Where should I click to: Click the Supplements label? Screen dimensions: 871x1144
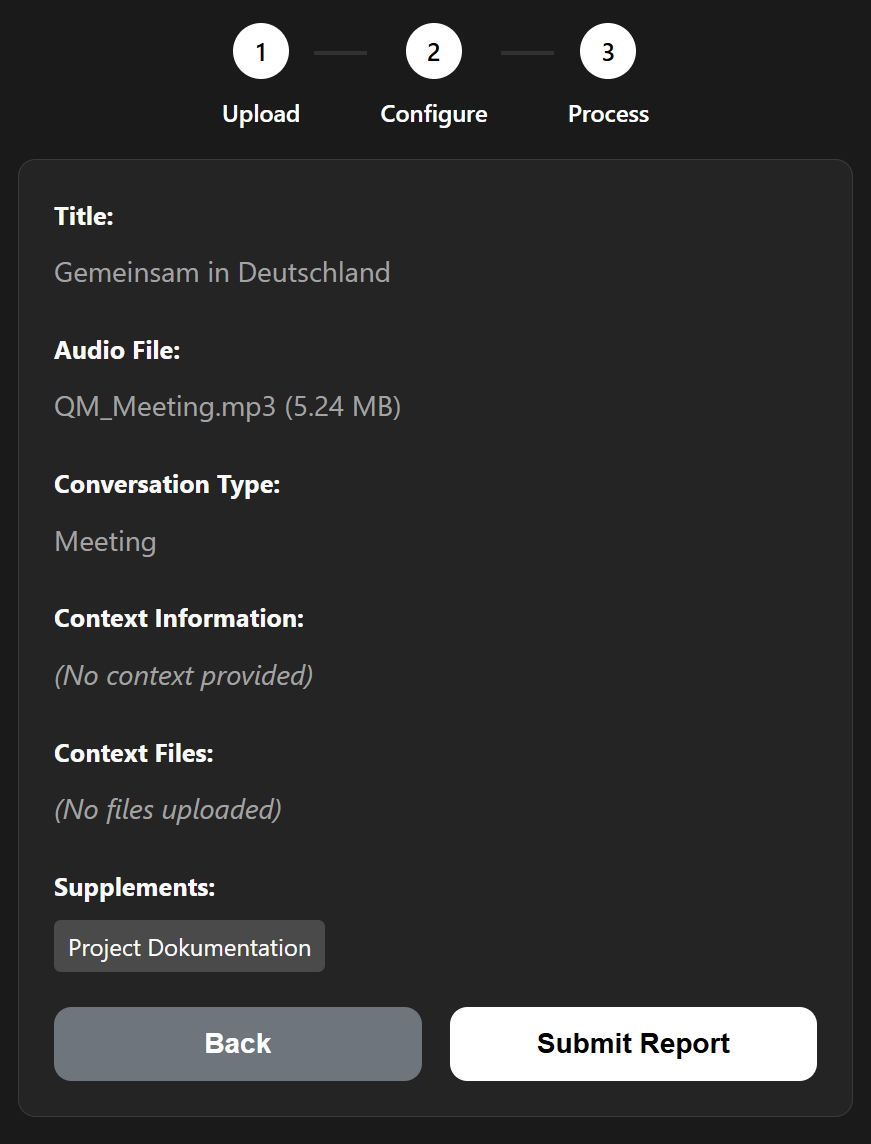135,887
